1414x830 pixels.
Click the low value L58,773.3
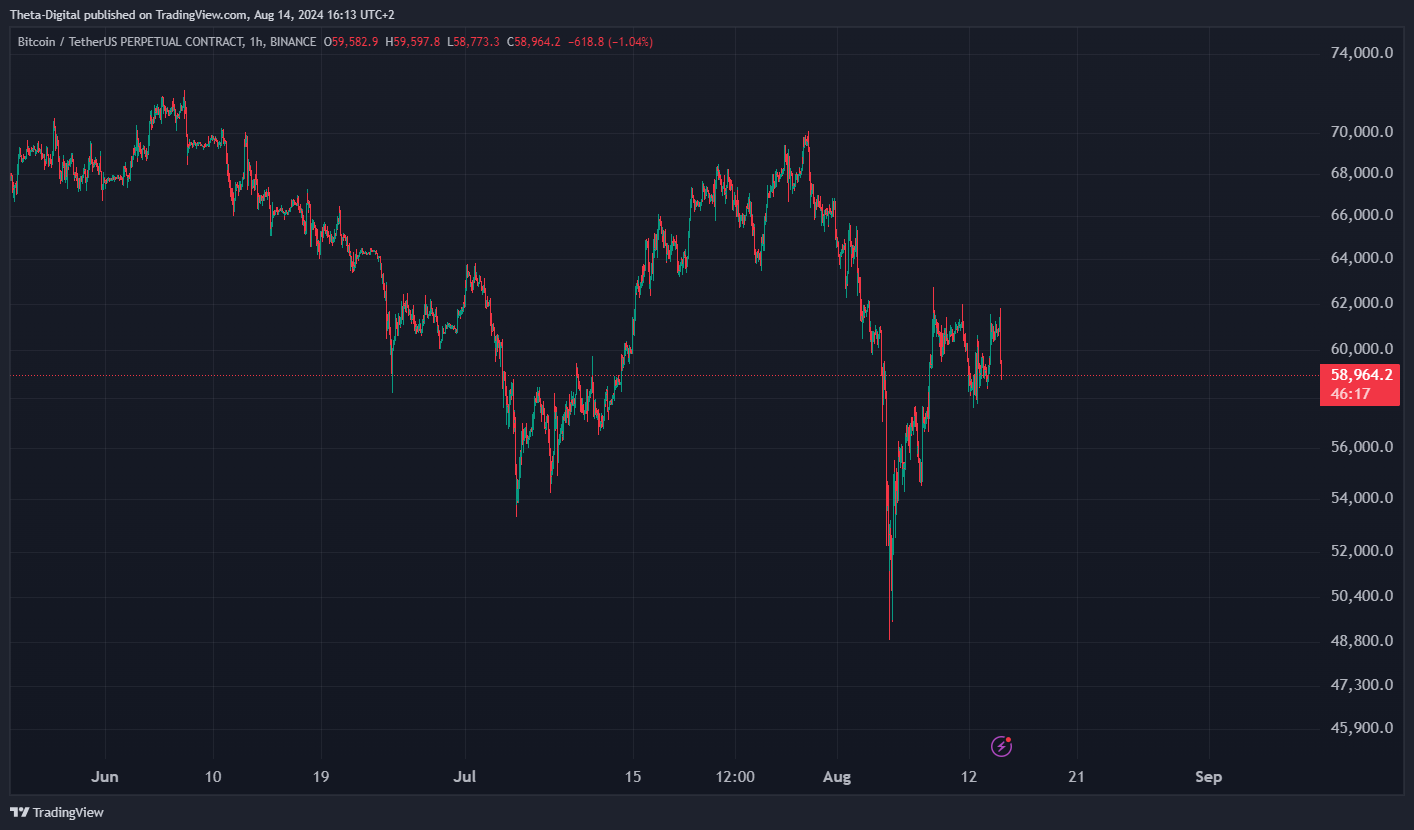[473, 42]
